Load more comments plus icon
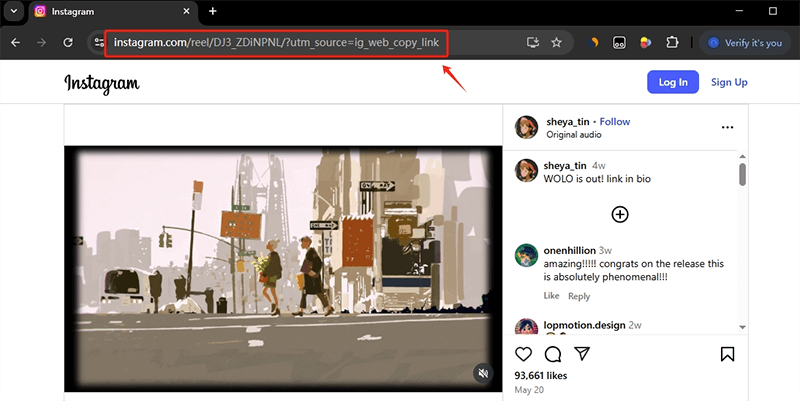 619,214
